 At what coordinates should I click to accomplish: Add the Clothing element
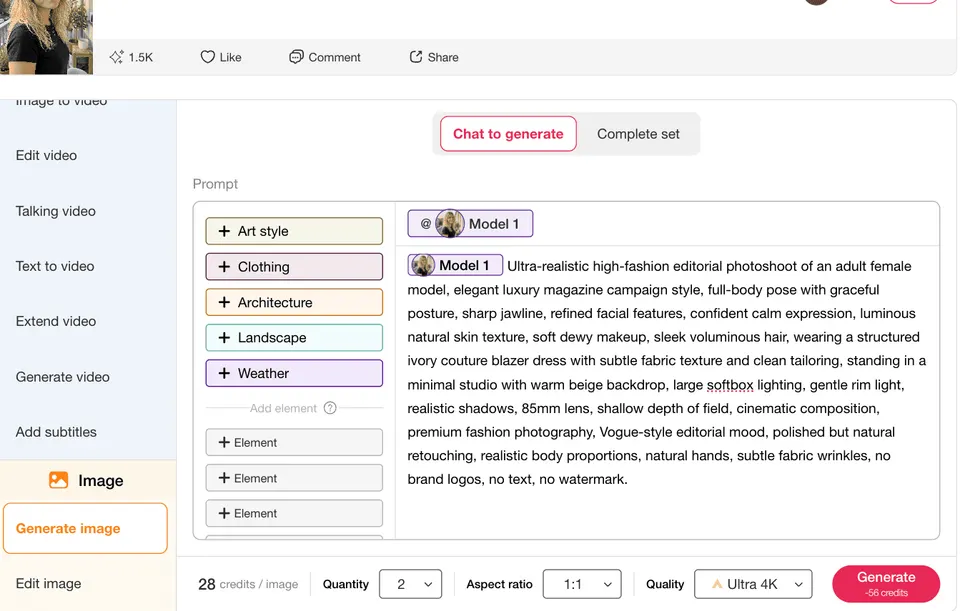pyautogui.click(x=294, y=266)
